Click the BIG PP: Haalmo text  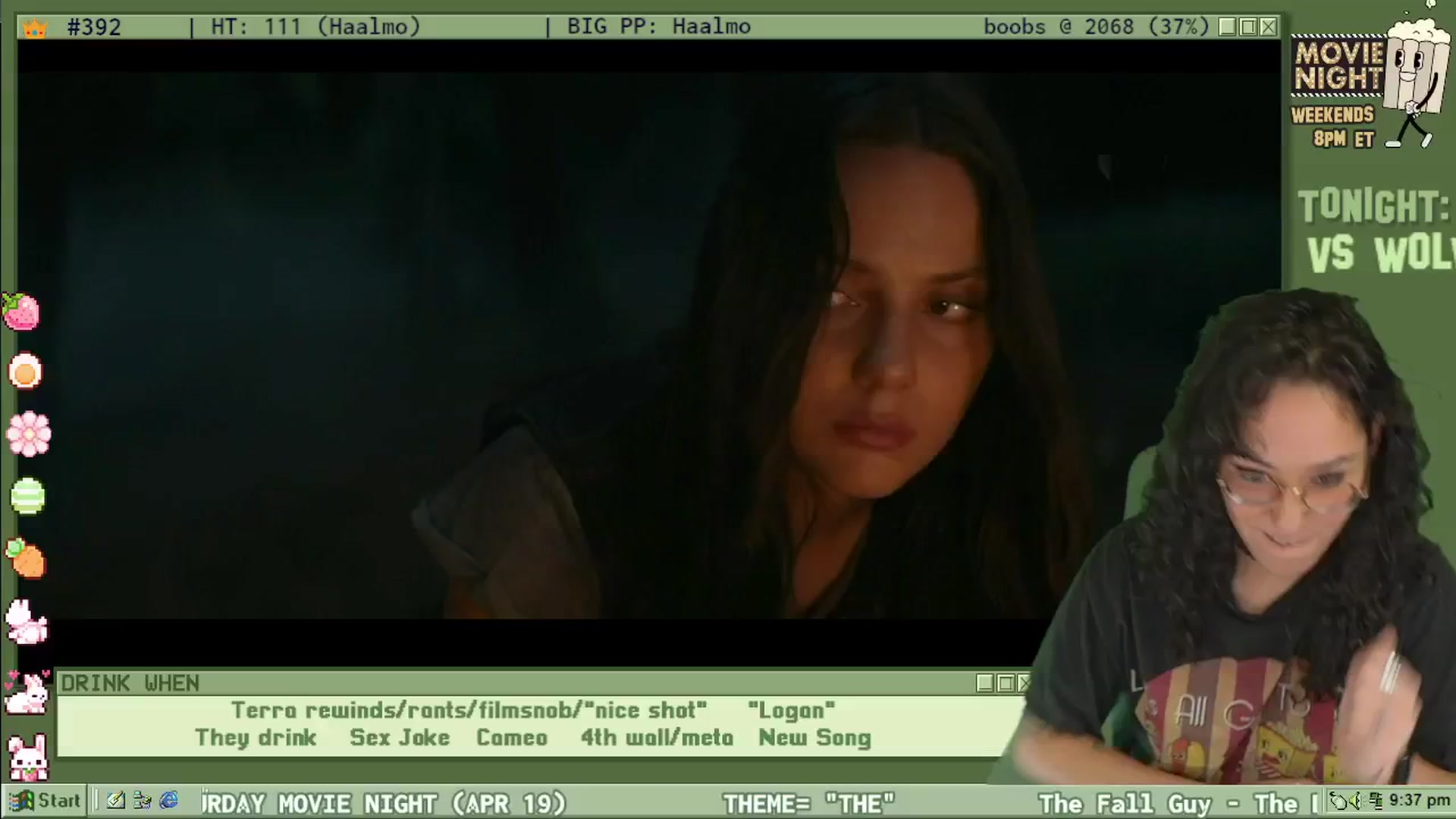pos(658,27)
